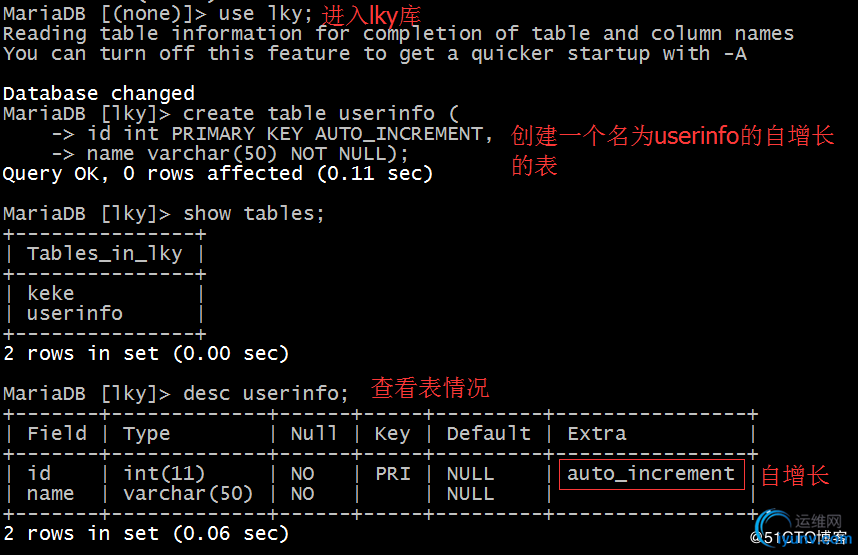Click the 'Field' column header
This screenshot has width=858, height=555.
tap(57, 433)
